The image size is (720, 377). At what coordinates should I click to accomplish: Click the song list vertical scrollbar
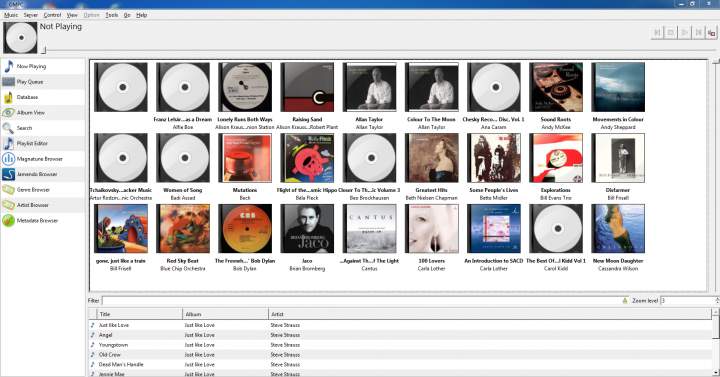715,342
